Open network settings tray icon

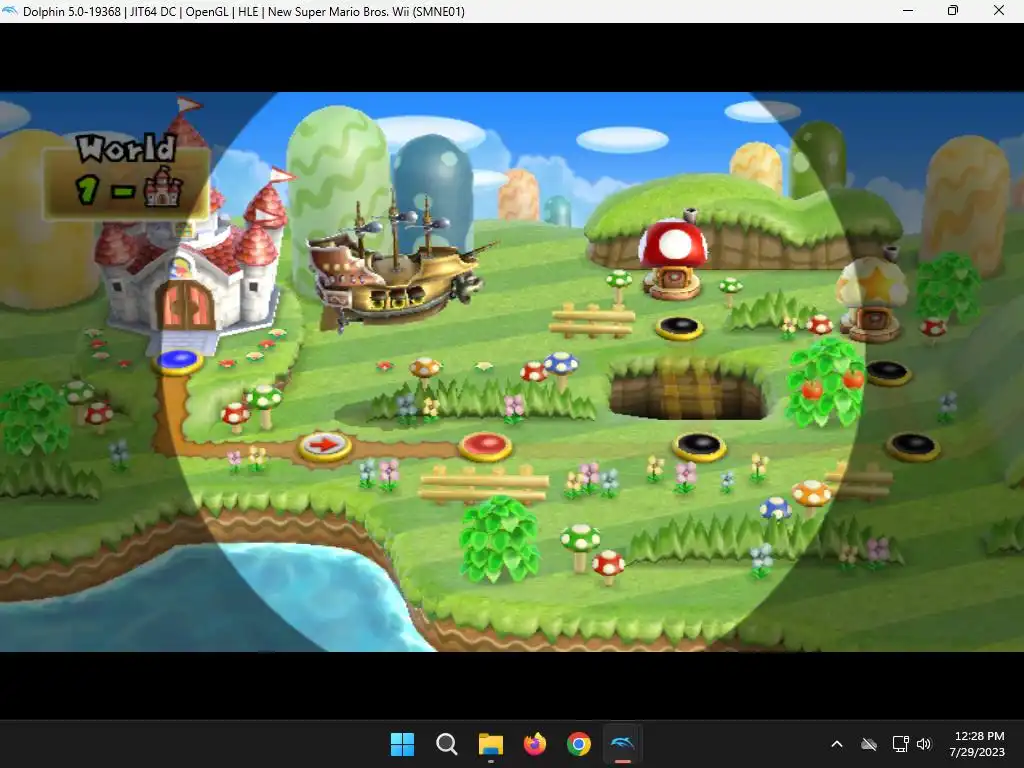click(901, 744)
